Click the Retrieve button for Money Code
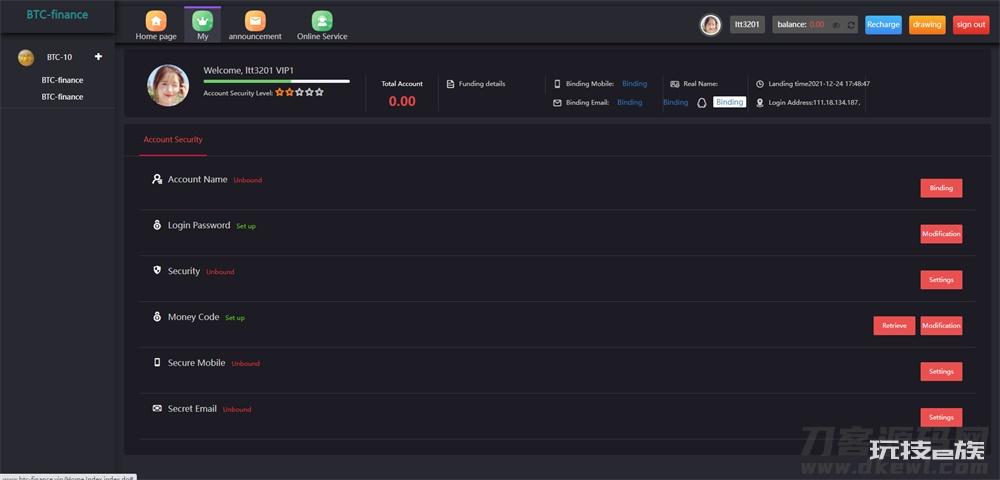 pos(894,326)
